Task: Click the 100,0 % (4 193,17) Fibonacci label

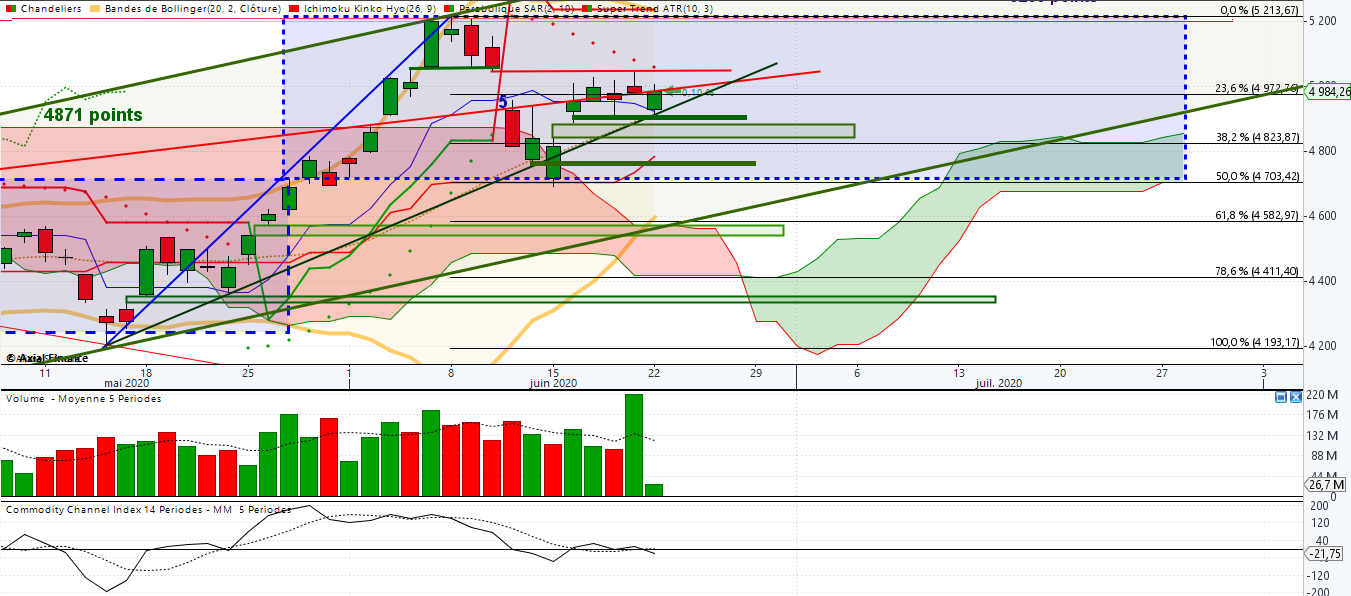Action: (x=1255, y=342)
